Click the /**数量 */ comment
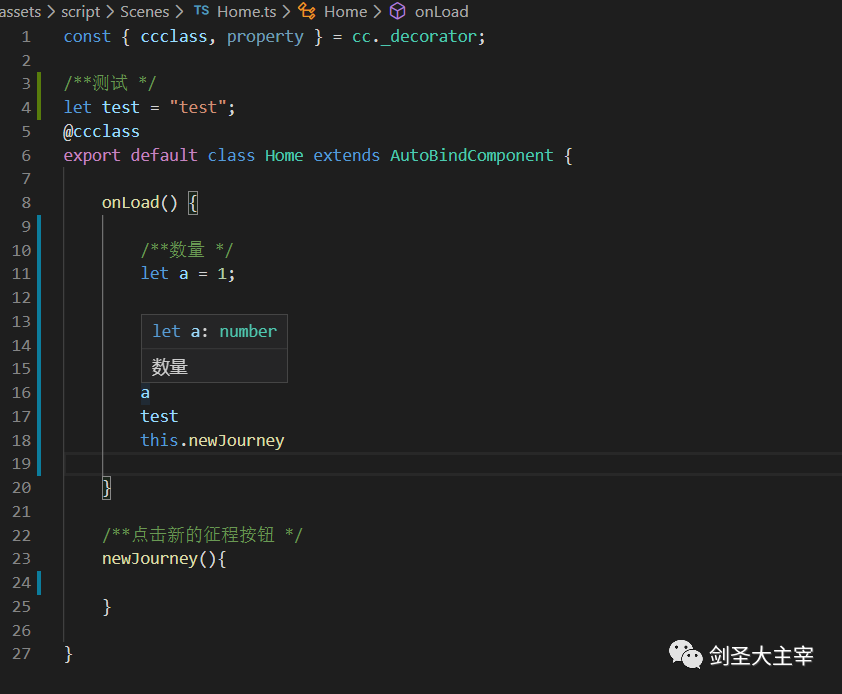Screen dimensions: 842x694 [187, 250]
